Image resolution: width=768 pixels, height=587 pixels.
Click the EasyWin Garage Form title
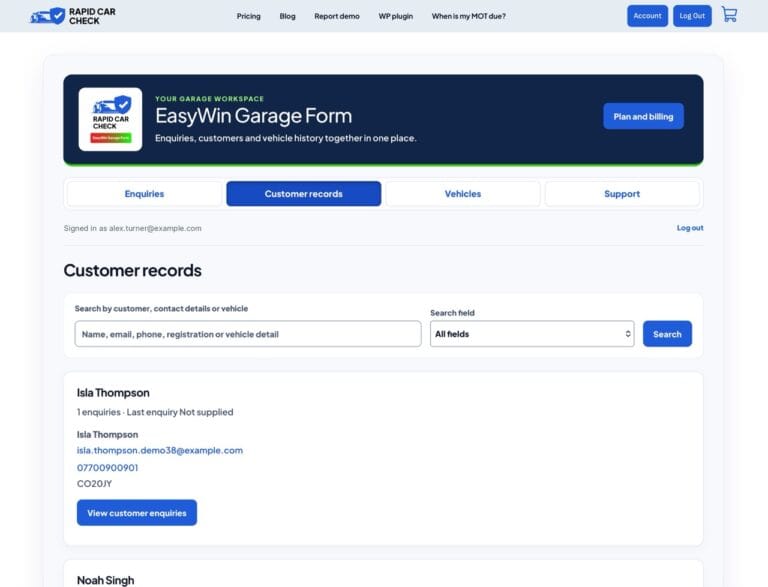pyautogui.click(x=253, y=116)
